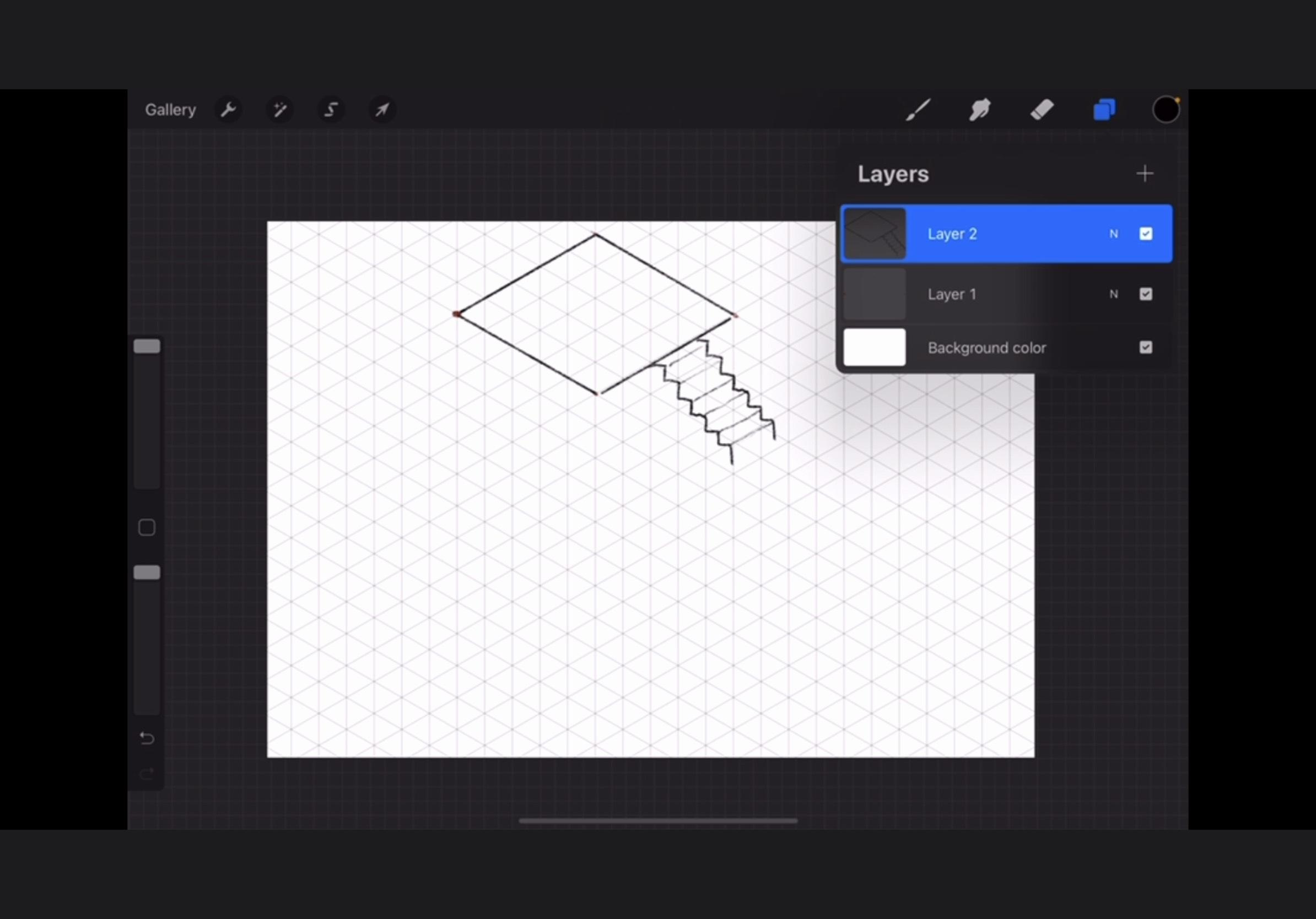Open Layer 2 blend mode N
Screen dimensions: 1316x919
pos(1113,234)
